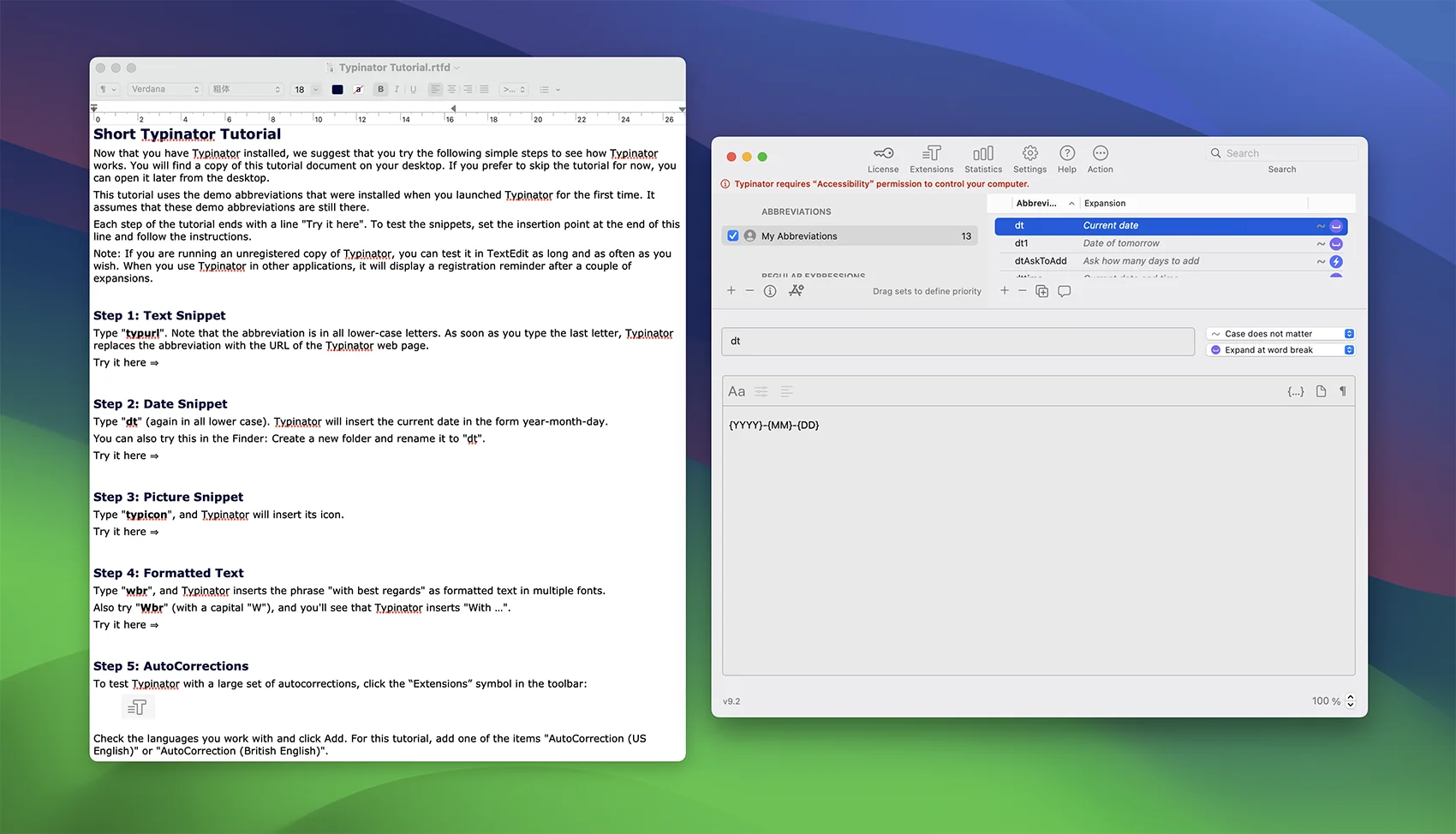Click the sliders icon in expansion toolbar
Image resolution: width=1456 pixels, height=834 pixels.
[x=761, y=391]
